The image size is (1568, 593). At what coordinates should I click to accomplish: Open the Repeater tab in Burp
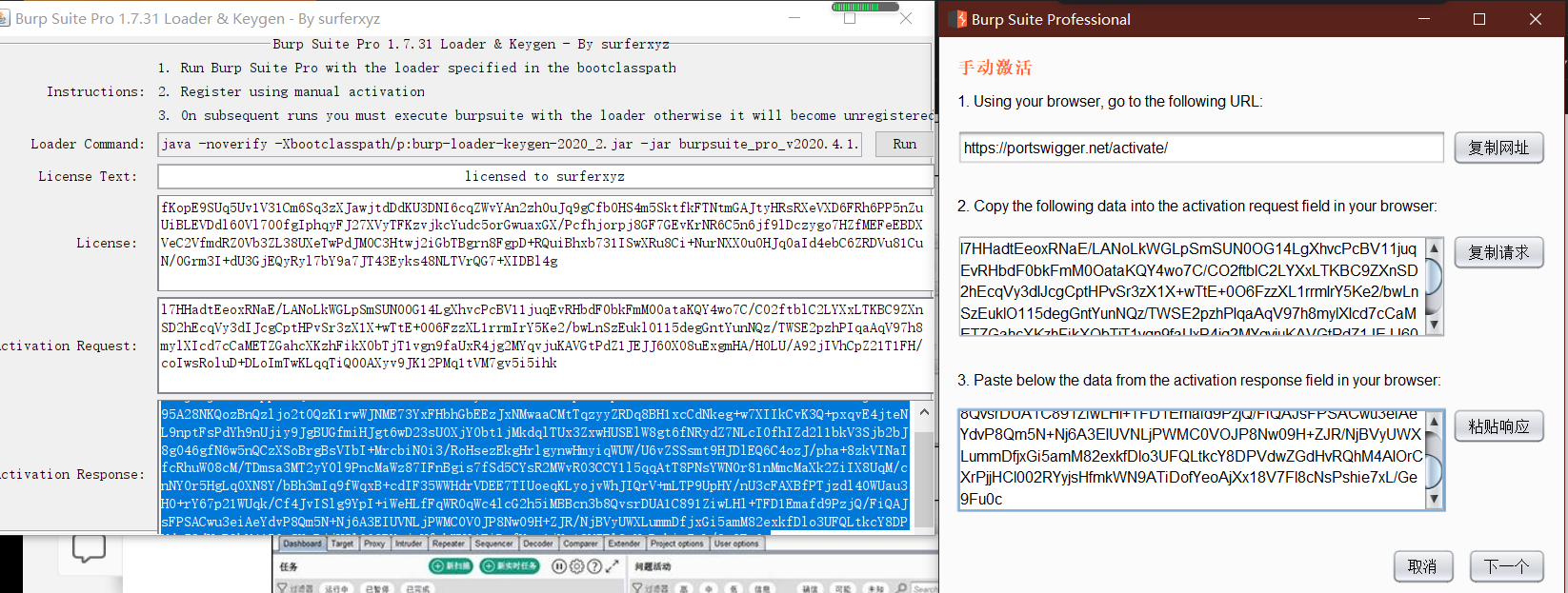point(449,544)
